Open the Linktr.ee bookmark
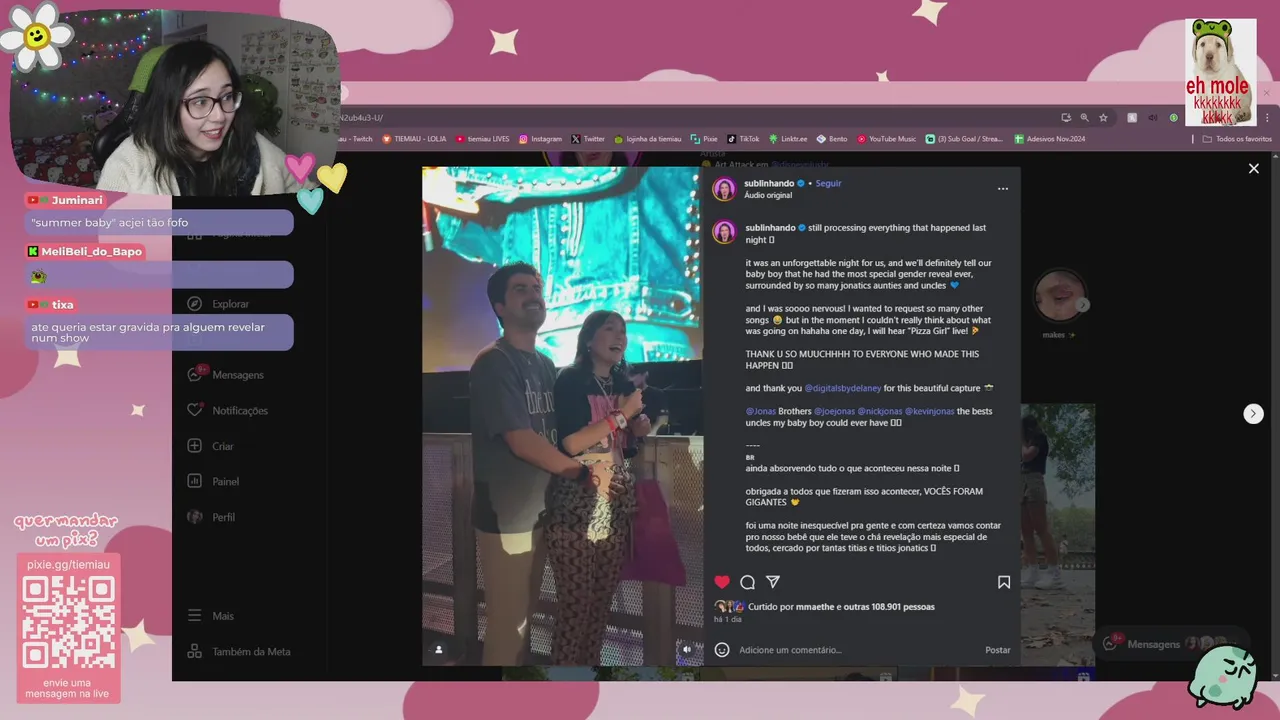1280x720 pixels. (x=788, y=139)
